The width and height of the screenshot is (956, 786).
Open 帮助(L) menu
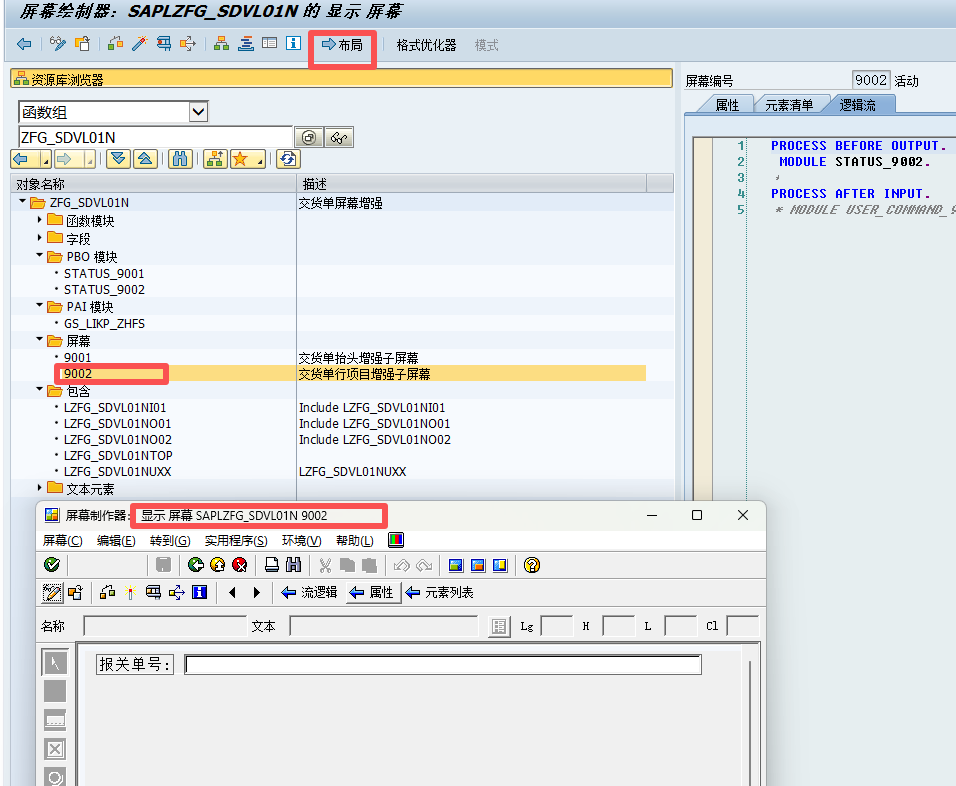(x=354, y=541)
